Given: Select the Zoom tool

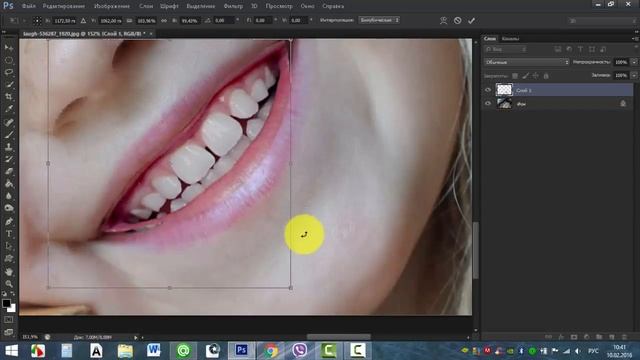Looking at the screenshot, I should coord(9,284).
